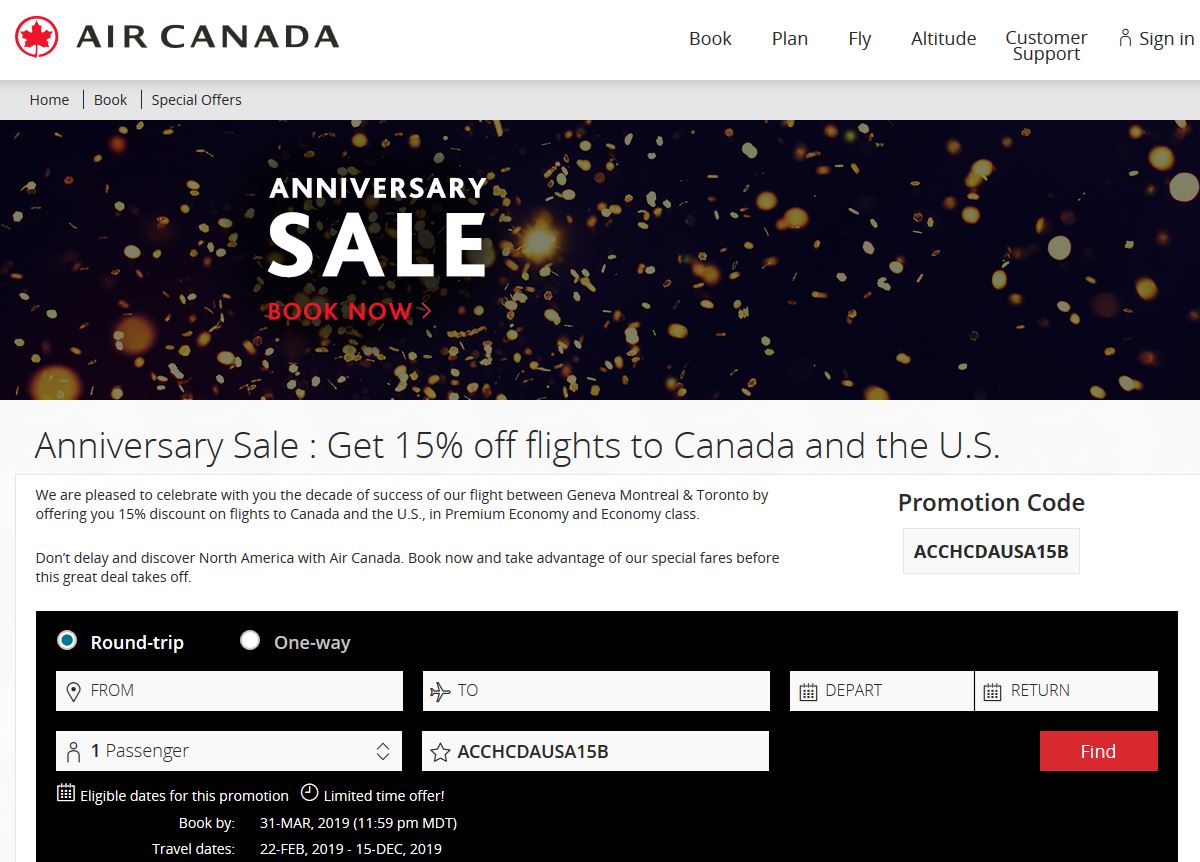This screenshot has width=1200, height=862.
Task: Click the person icon beside Sign in
Action: click(x=1125, y=38)
